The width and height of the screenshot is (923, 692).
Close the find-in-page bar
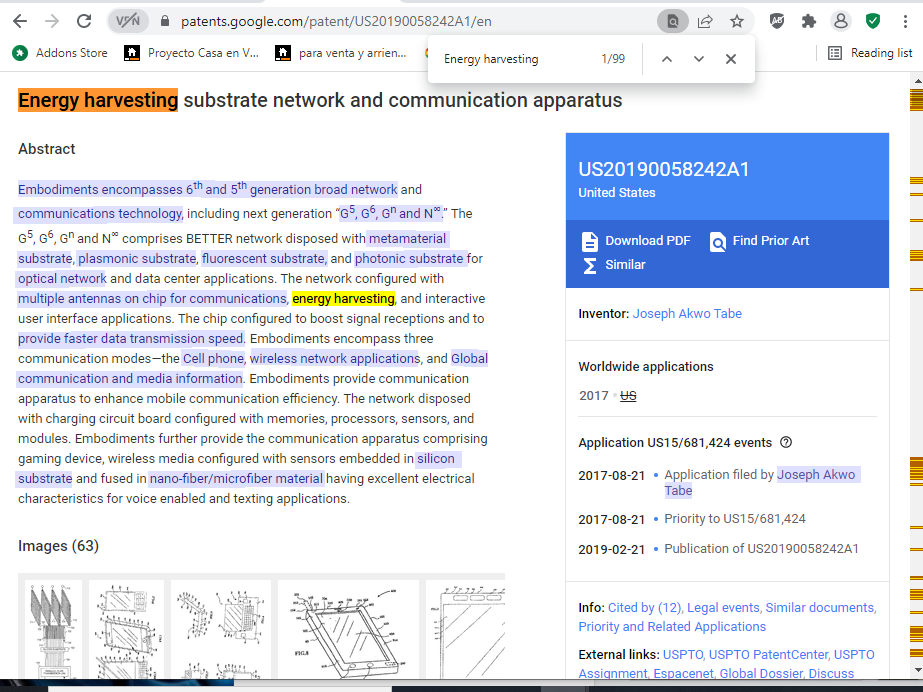coord(731,59)
